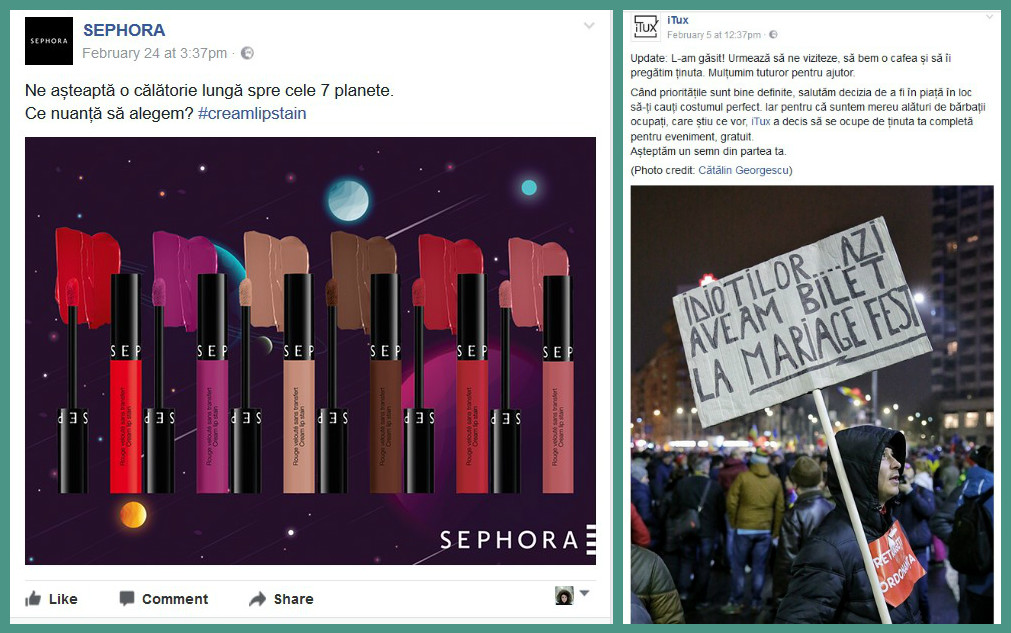This screenshot has height=633, width=1011.
Task: Click the public globe icon on SEPHORA post
Action: [248, 53]
